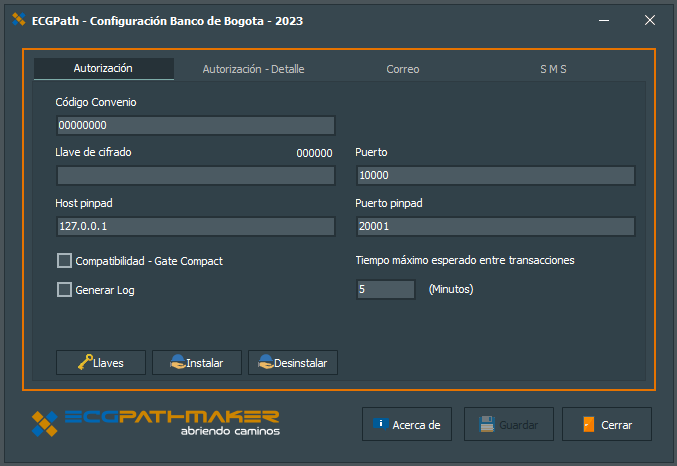Edit the Host pinpad address field
This screenshot has height=466, width=677.
[x=195, y=227]
